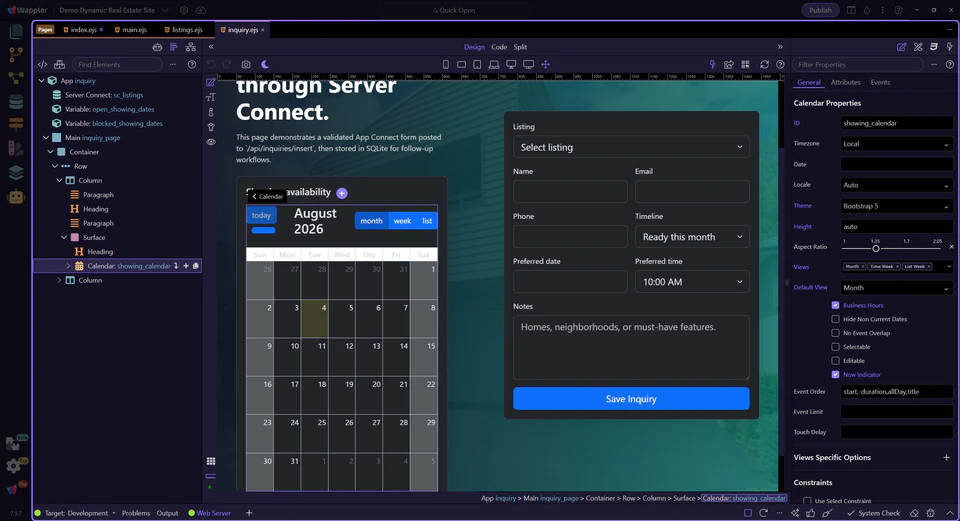Click the thumbs-up icon in status bar
The image size is (960, 521).
point(811,513)
